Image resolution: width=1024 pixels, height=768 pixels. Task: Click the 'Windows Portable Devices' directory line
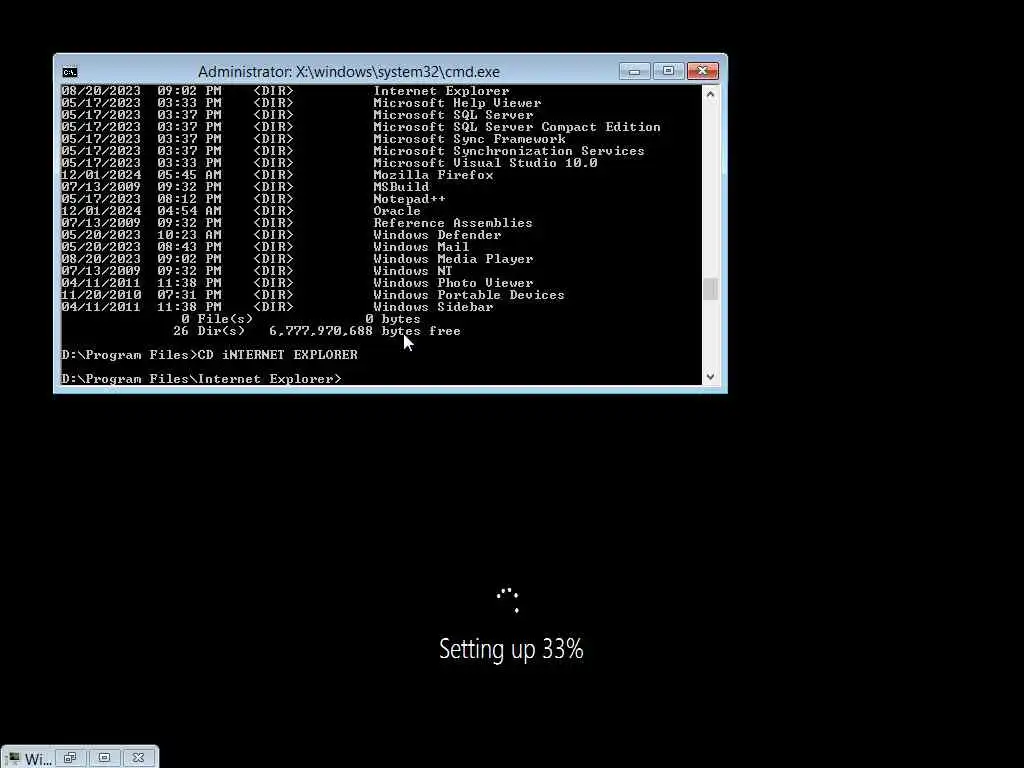pos(313,295)
